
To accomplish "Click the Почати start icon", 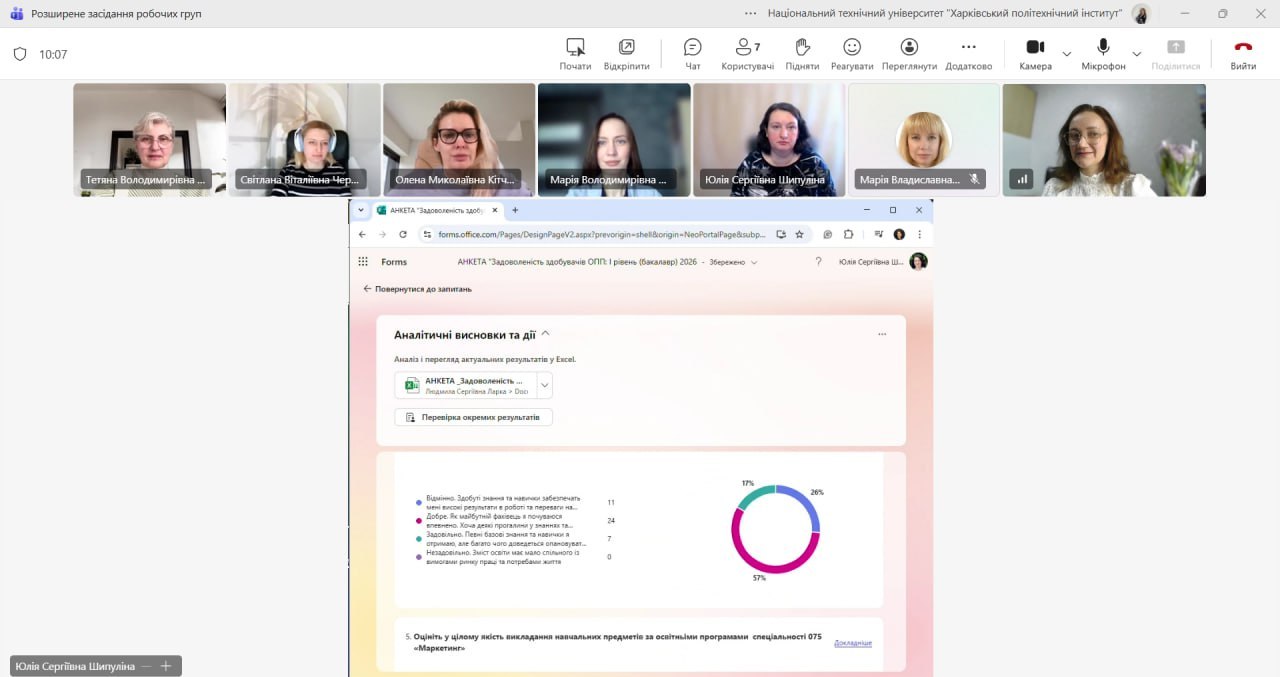I will point(575,54).
